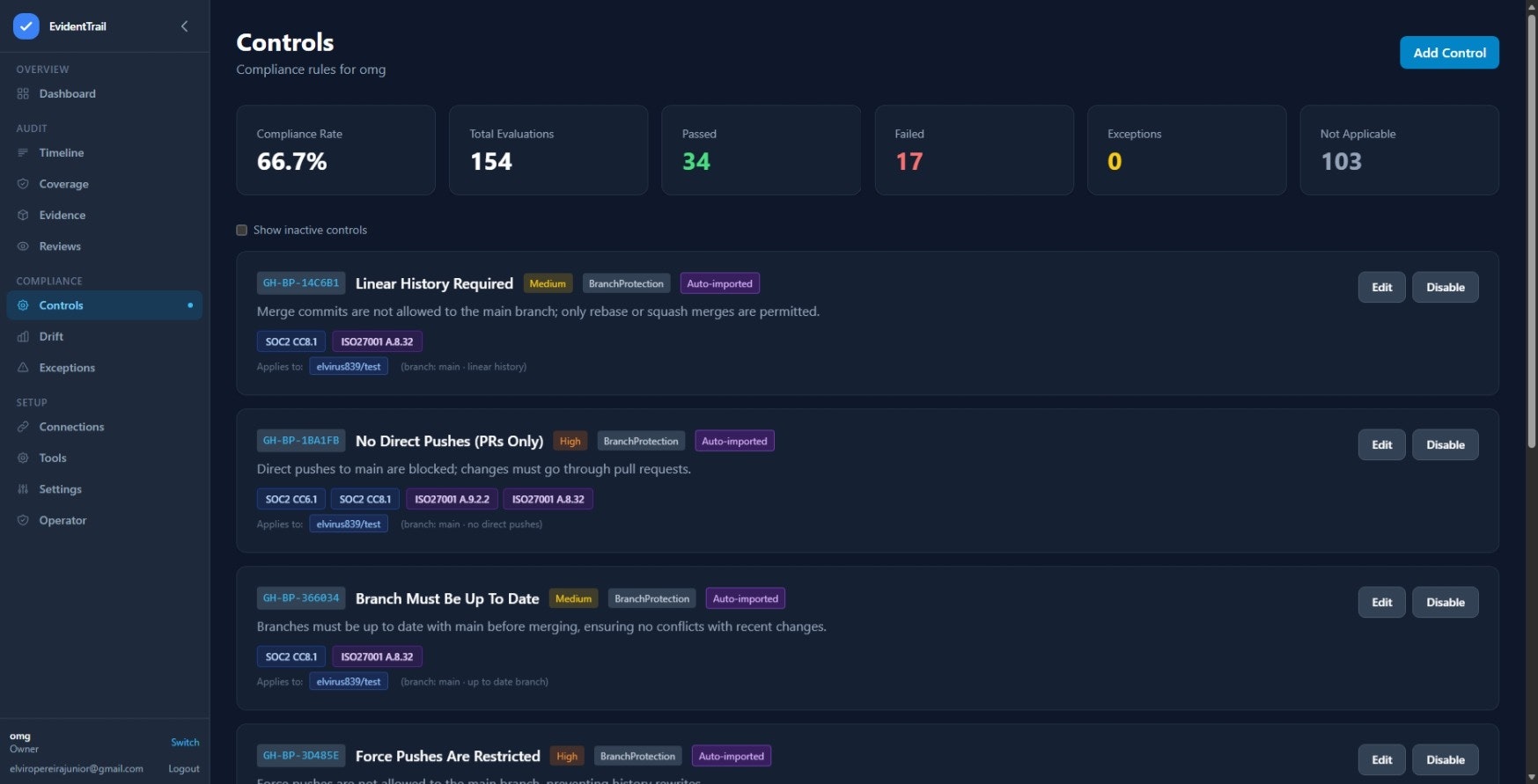
Task: Click ISO27001 A.9.2.2 framework tag
Action: [452, 499]
